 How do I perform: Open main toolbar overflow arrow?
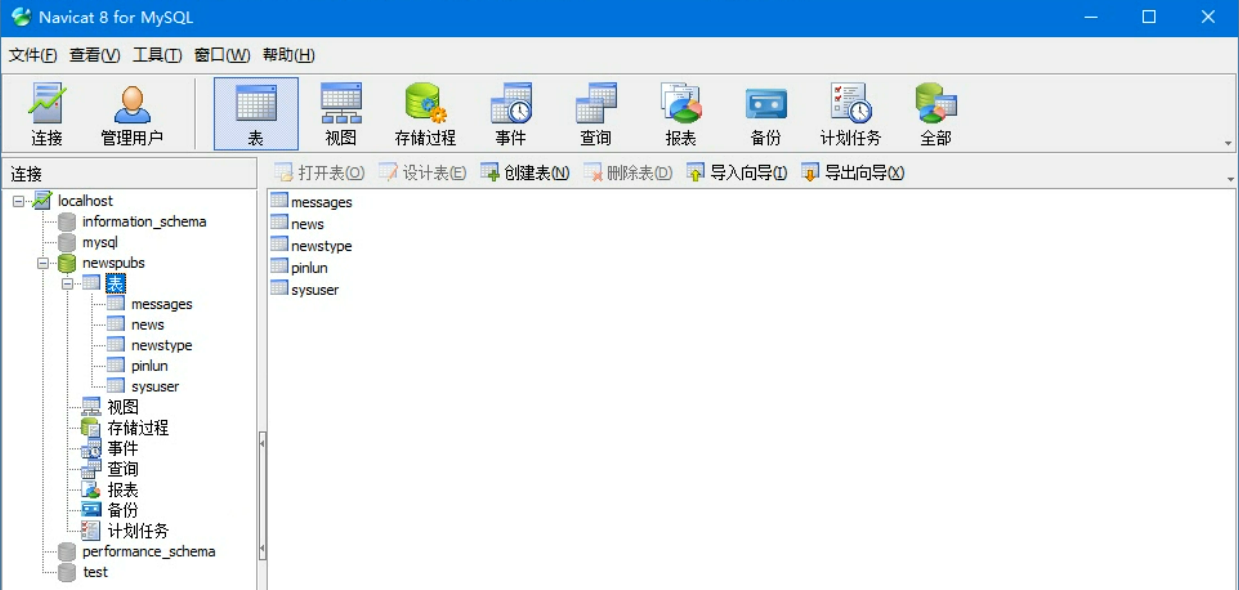click(1229, 143)
